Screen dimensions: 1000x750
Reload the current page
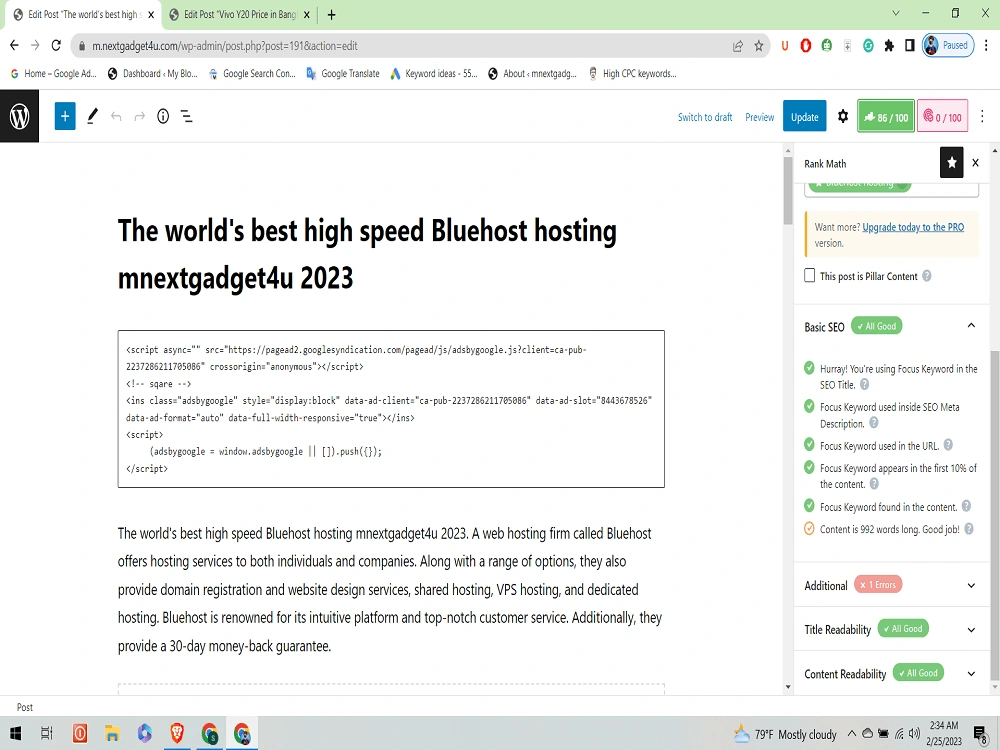(x=56, y=45)
